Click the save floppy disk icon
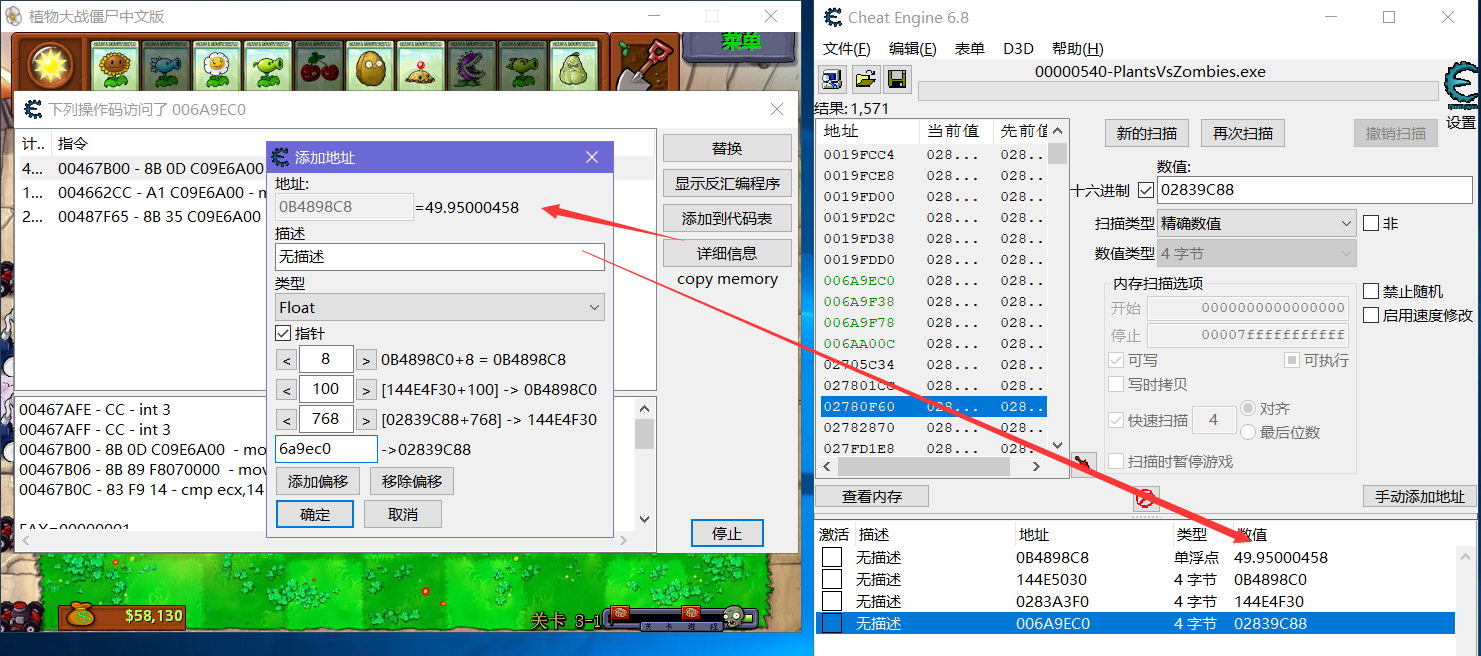 point(897,81)
